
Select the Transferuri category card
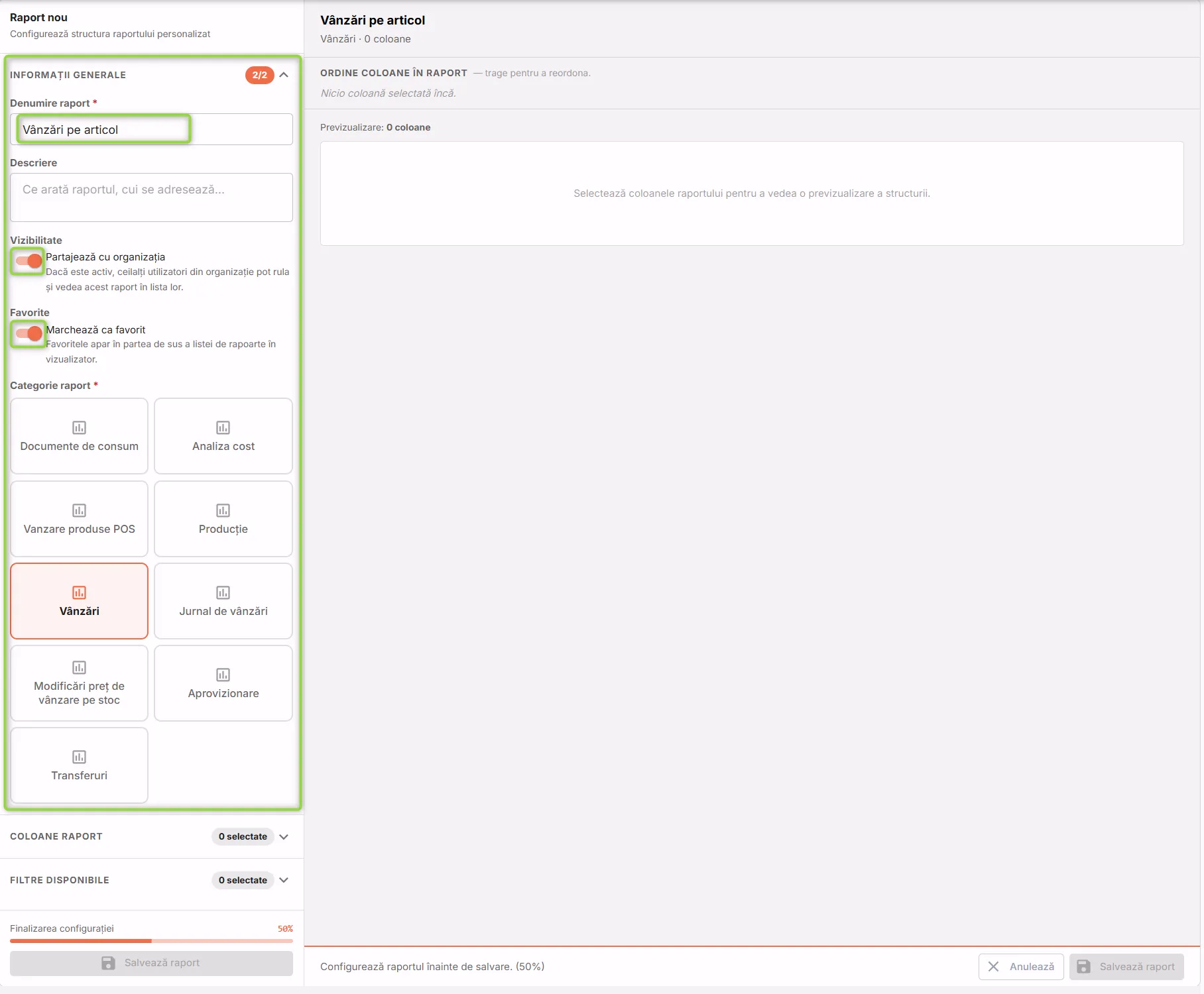[79, 765]
